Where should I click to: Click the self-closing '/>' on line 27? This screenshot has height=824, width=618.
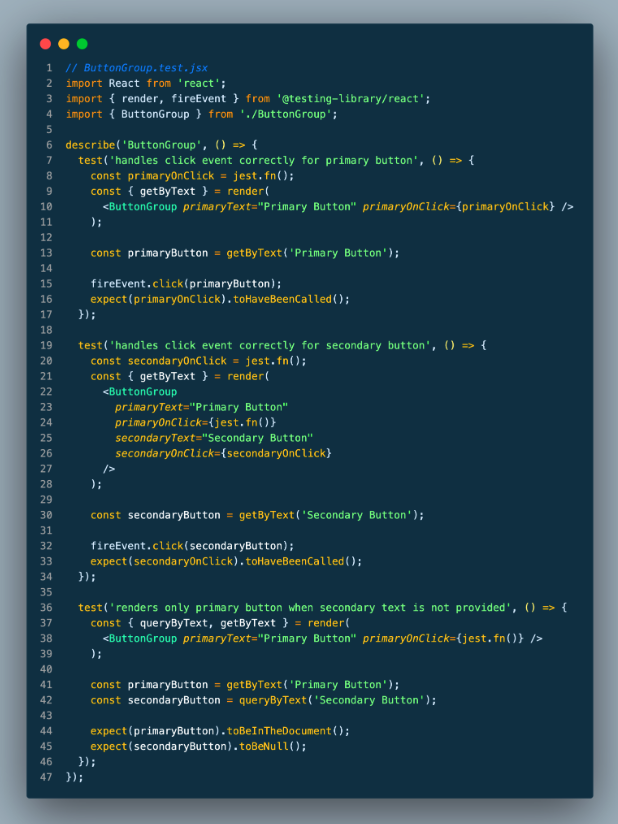109,469
